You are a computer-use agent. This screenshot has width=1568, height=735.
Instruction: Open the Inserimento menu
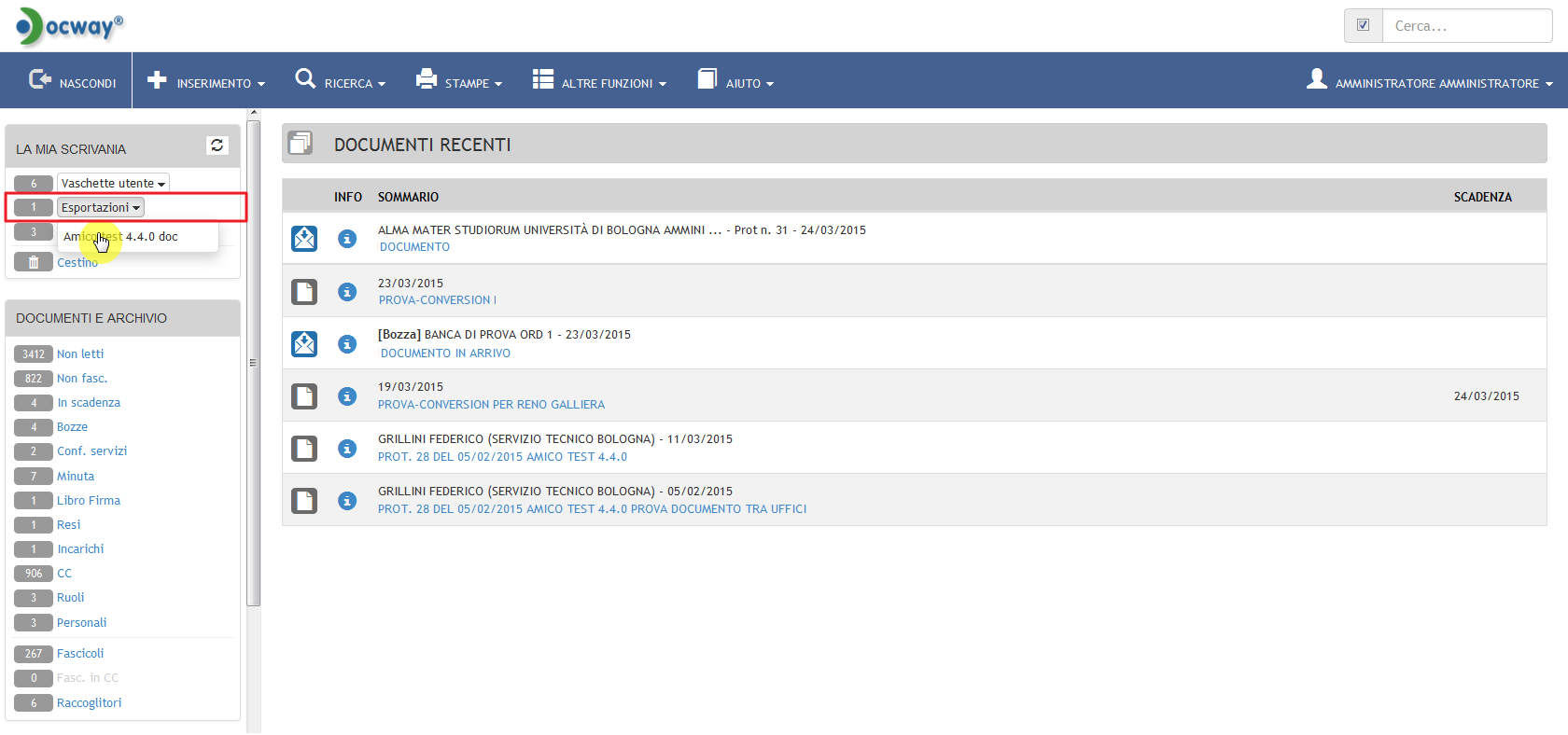(206, 82)
